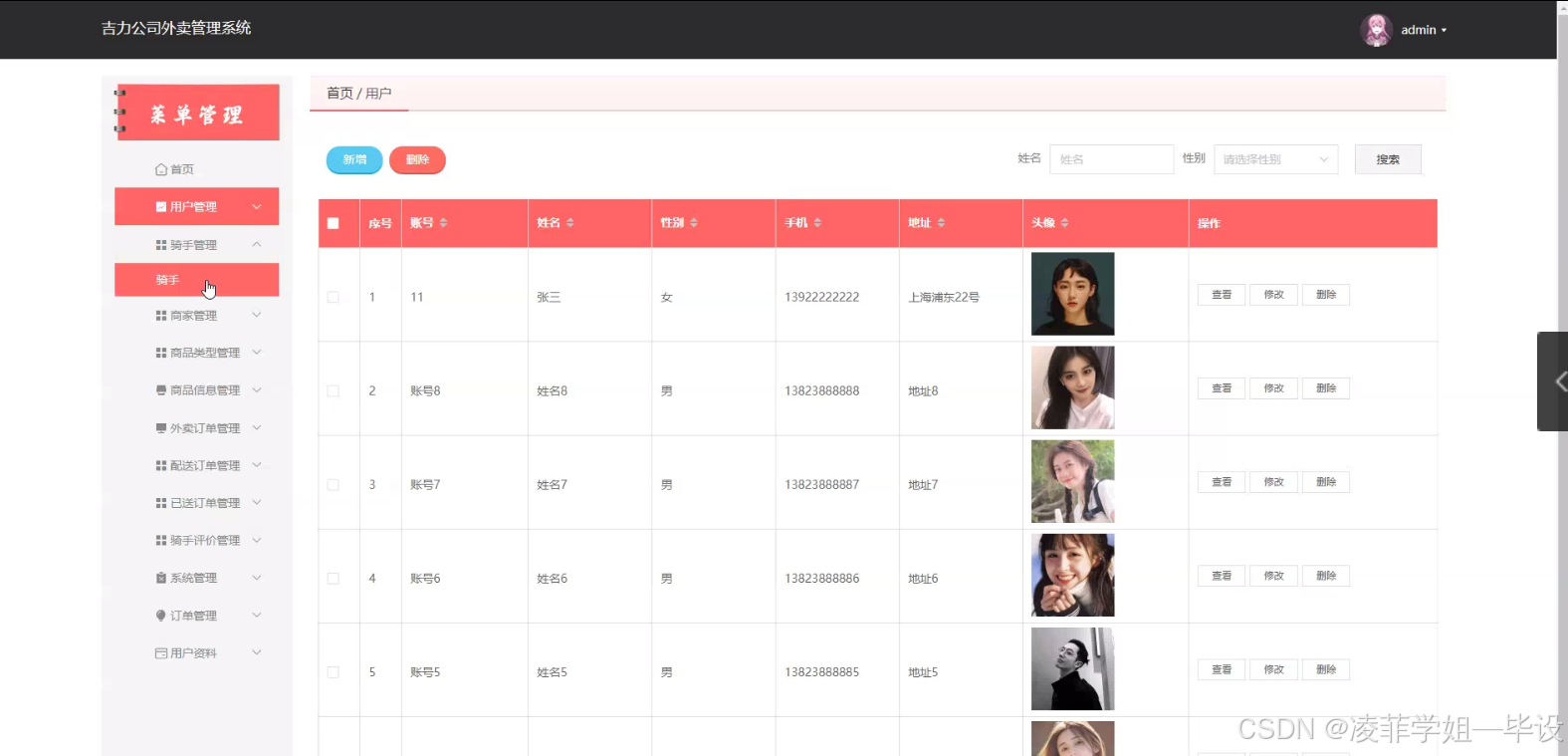
Task: Open avatar photo of 张三
Action: click(1072, 294)
